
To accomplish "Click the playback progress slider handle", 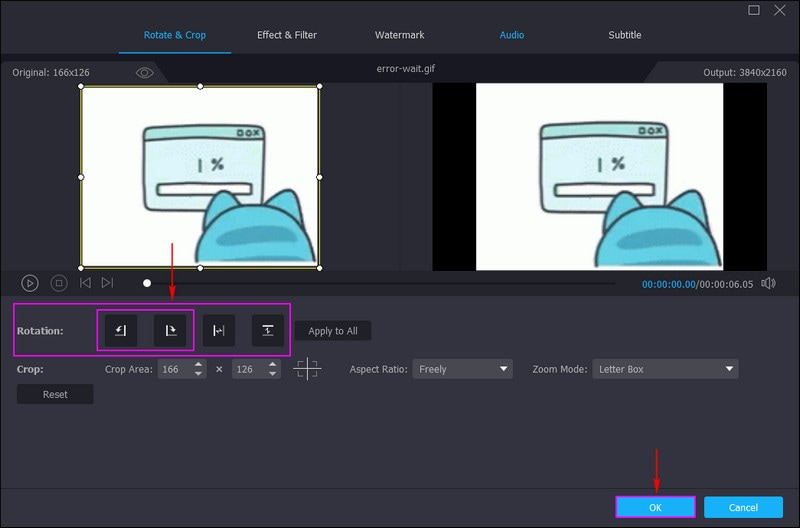I will pos(147,283).
